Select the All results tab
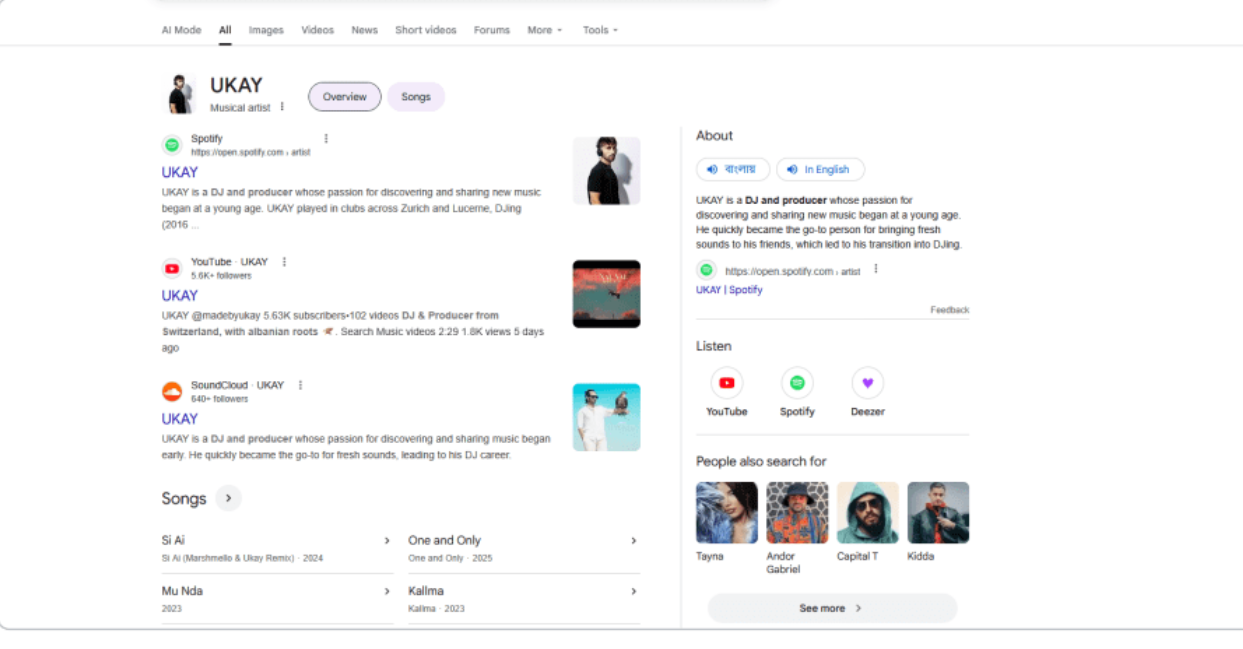 tap(225, 30)
